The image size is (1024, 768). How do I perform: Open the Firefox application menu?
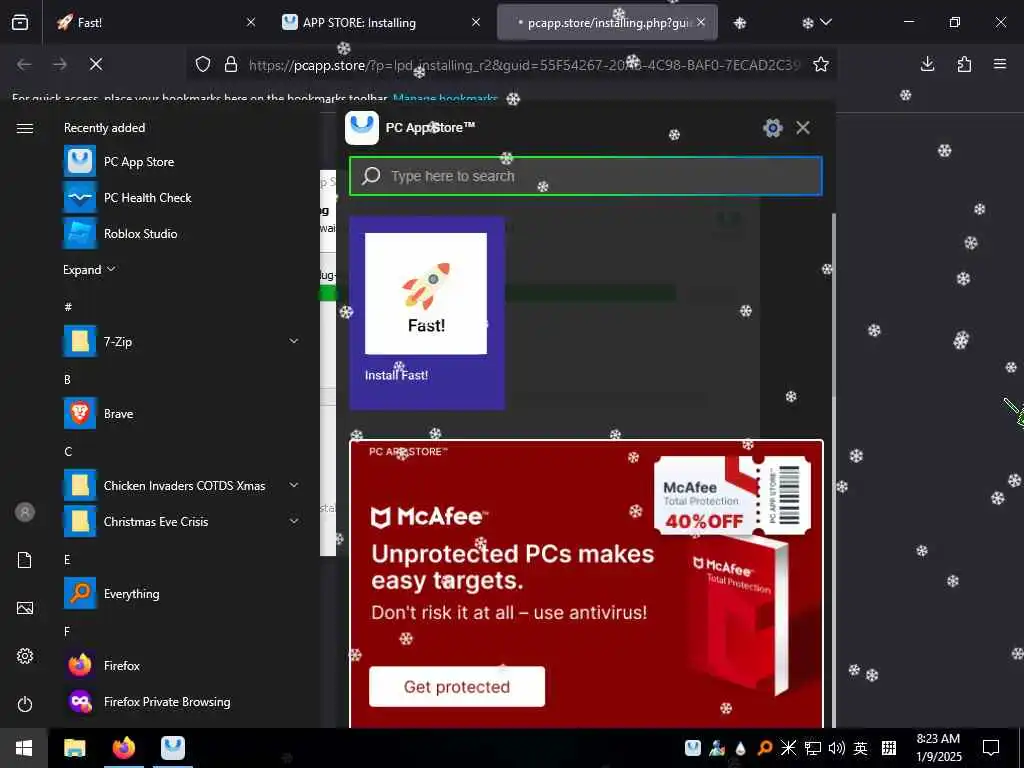coord(1000,64)
